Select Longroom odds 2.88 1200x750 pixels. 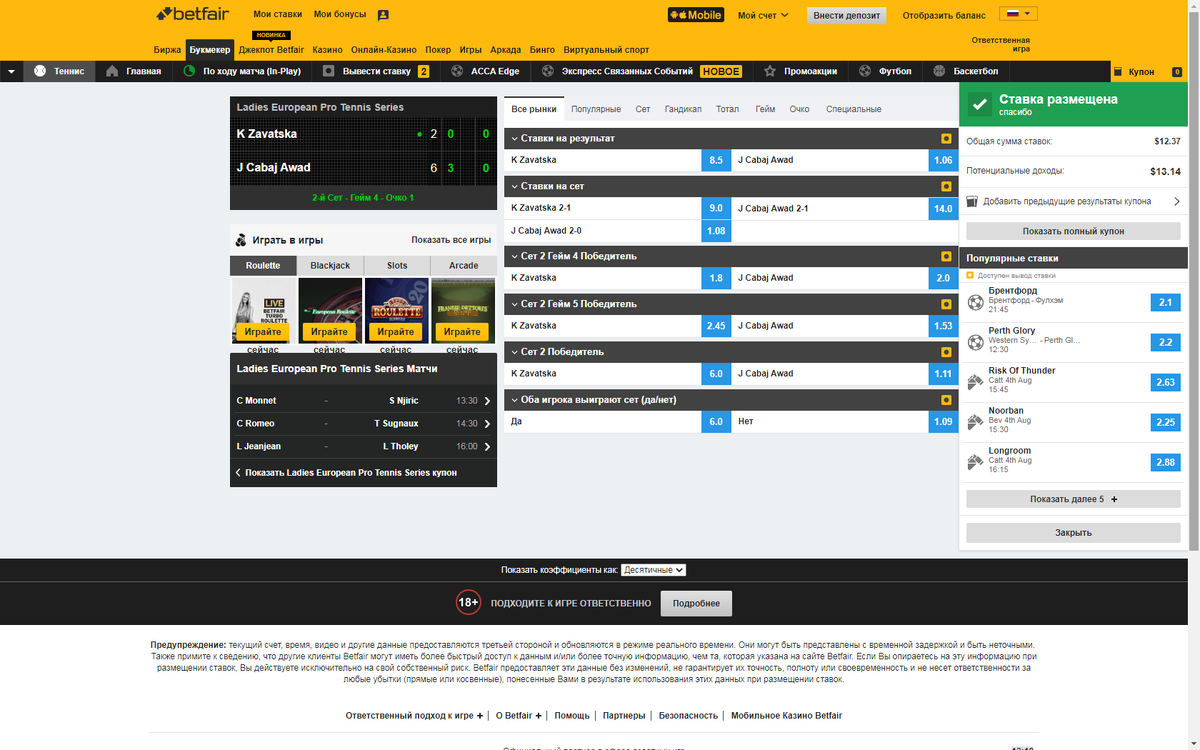(x=1165, y=462)
